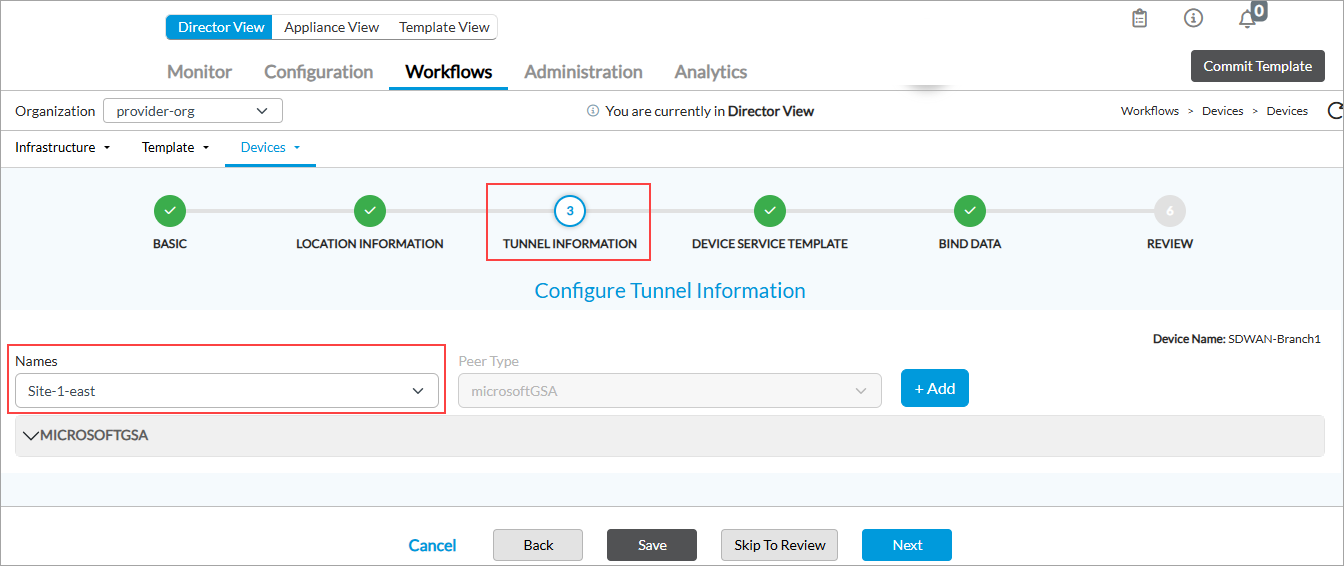Jump to Location Information step circle
Image resolution: width=1344 pixels, height=566 pixels.
point(370,211)
